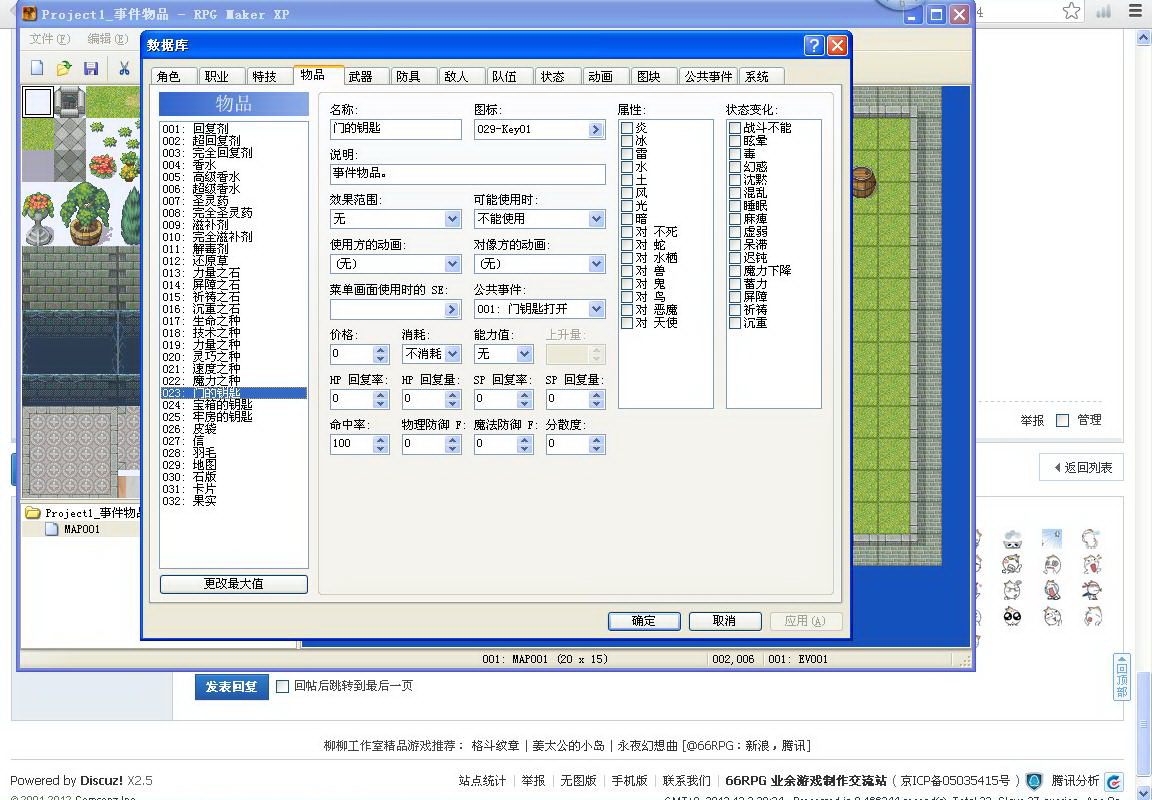Open the 使用方的动画 dropdown
Viewport: 1152px width, 800px height.
click(453, 264)
